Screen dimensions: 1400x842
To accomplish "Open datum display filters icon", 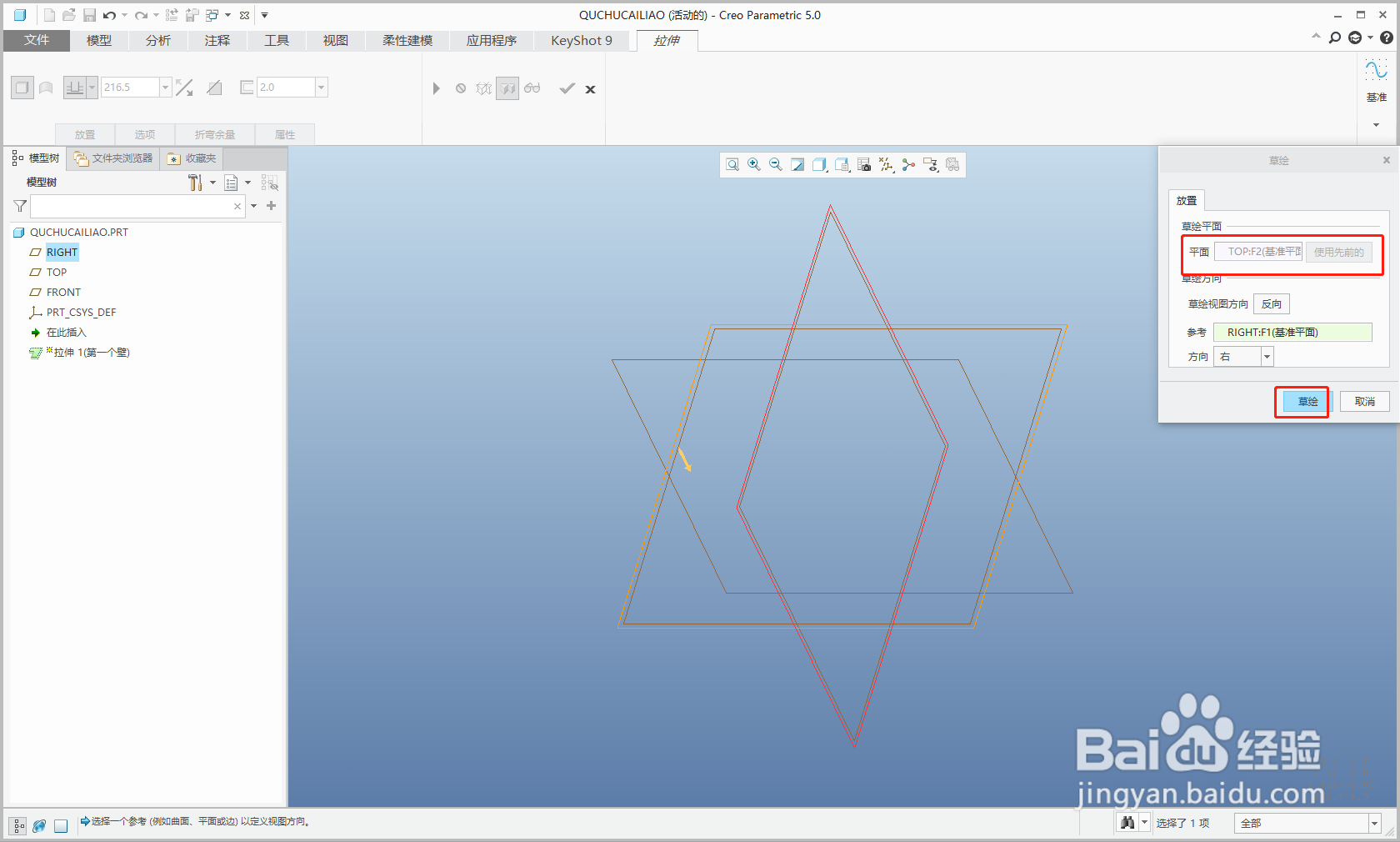I will tap(887, 165).
